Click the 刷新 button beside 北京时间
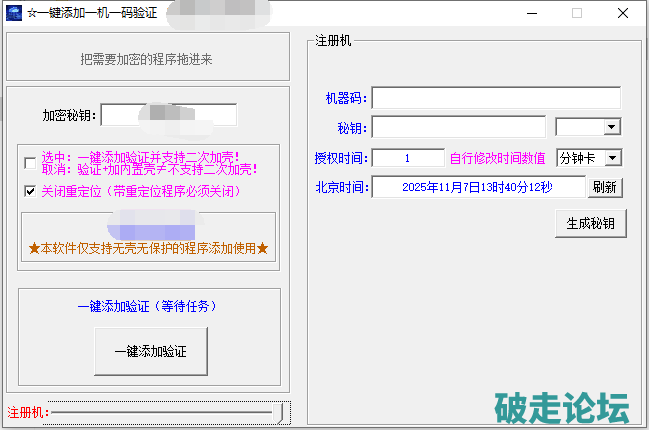This screenshot has height=430, width=649. click(x=606, y=187)
